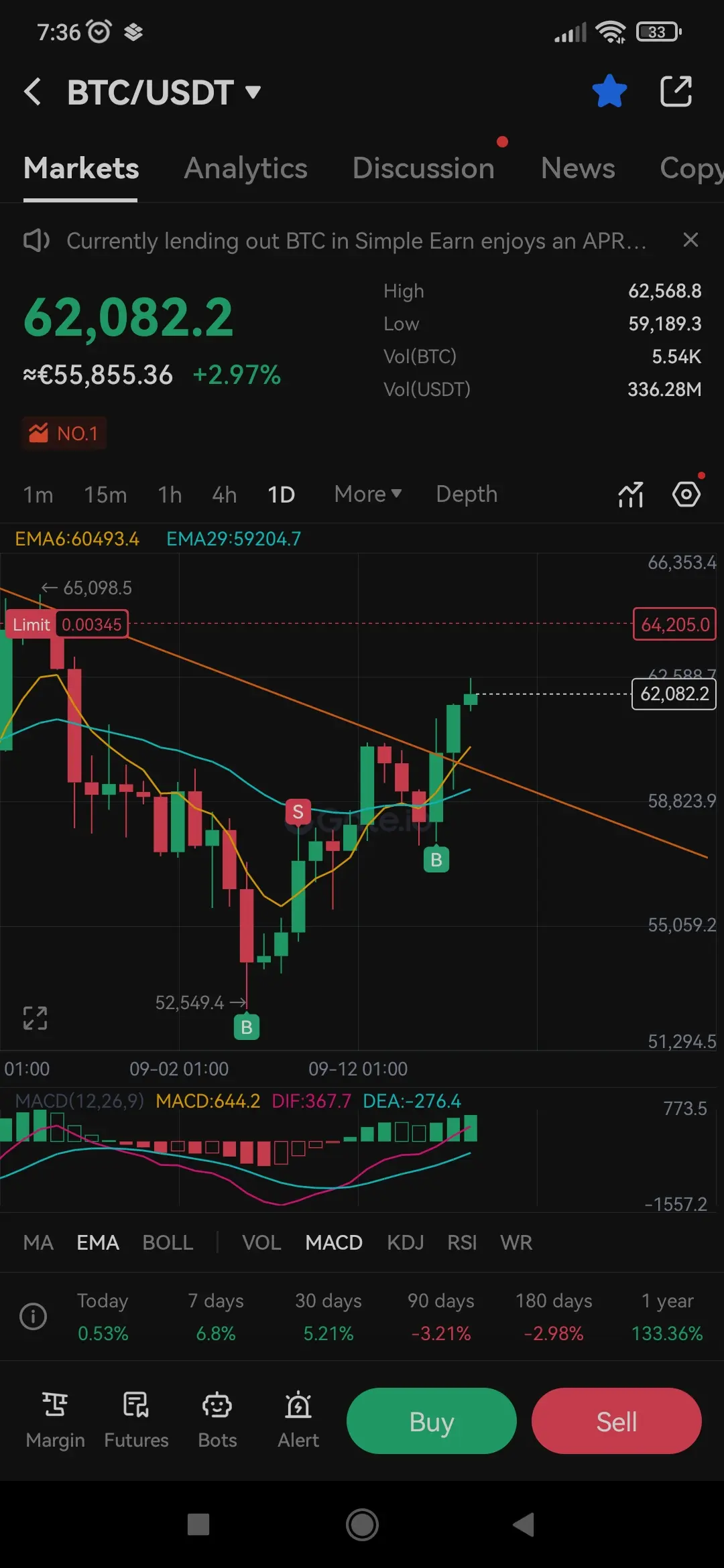Tap the EMA29 value label
The width and height of the screenshot is (724, 1568).
pos(234,539)
